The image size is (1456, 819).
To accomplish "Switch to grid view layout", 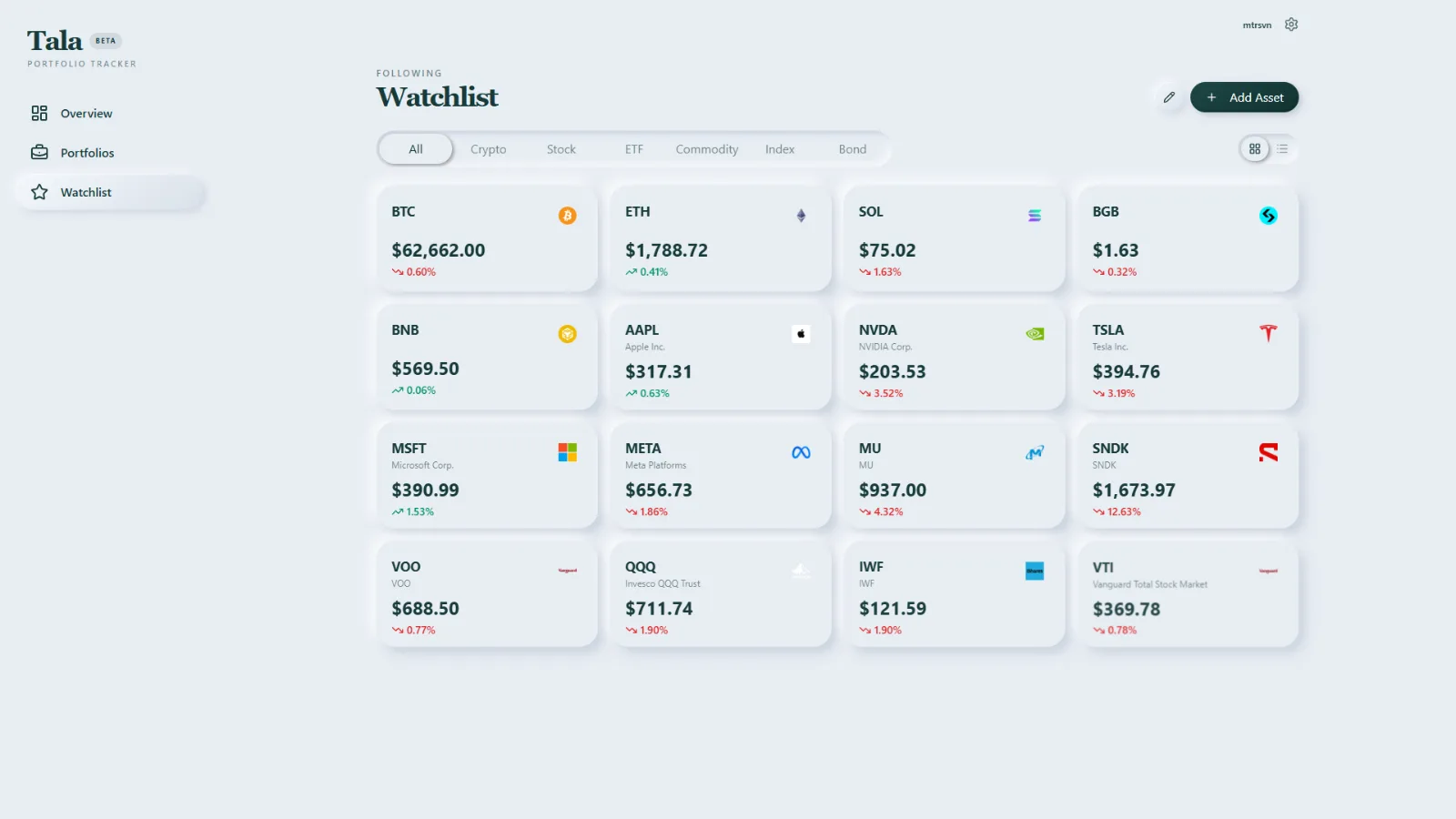I will tap(1255, 149).
